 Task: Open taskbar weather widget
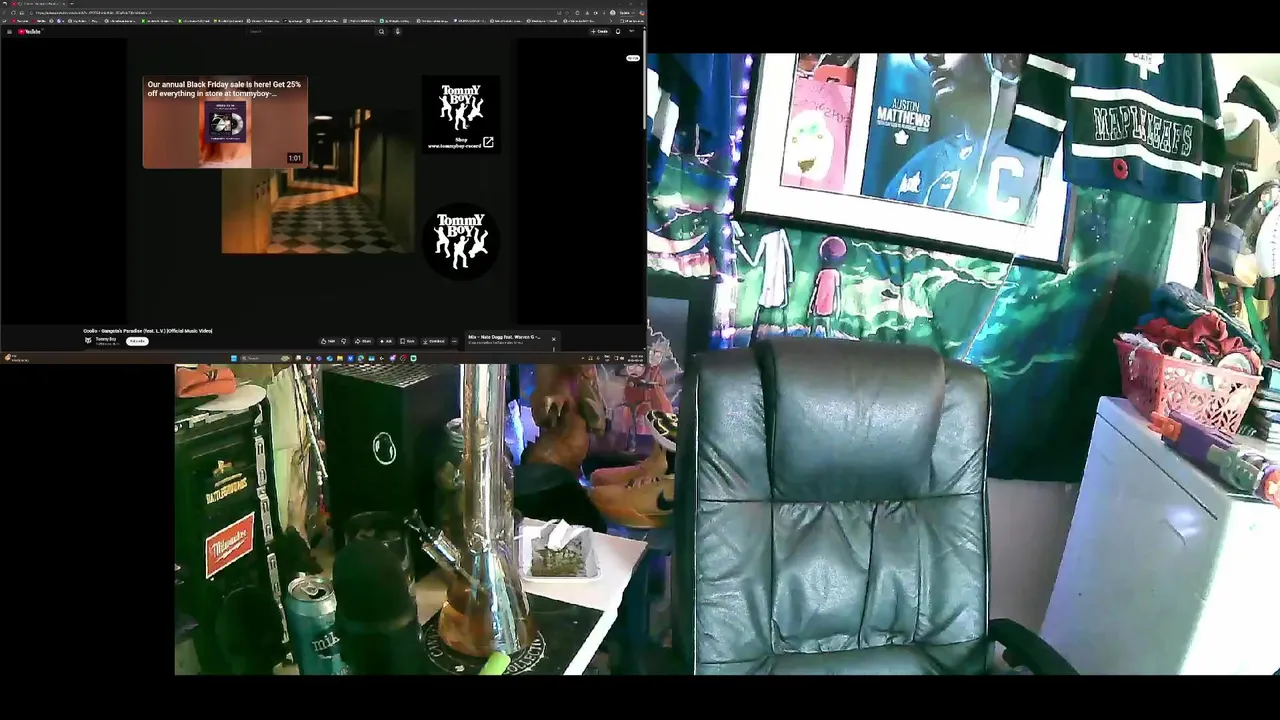point(15,358)
